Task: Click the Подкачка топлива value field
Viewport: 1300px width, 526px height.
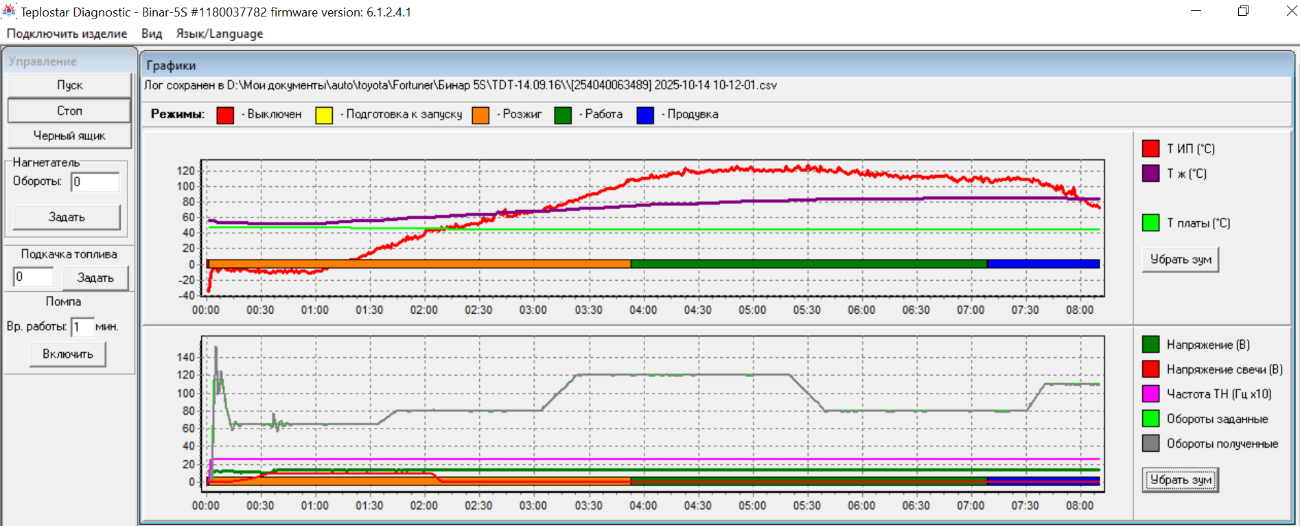Action: point(33,277)
